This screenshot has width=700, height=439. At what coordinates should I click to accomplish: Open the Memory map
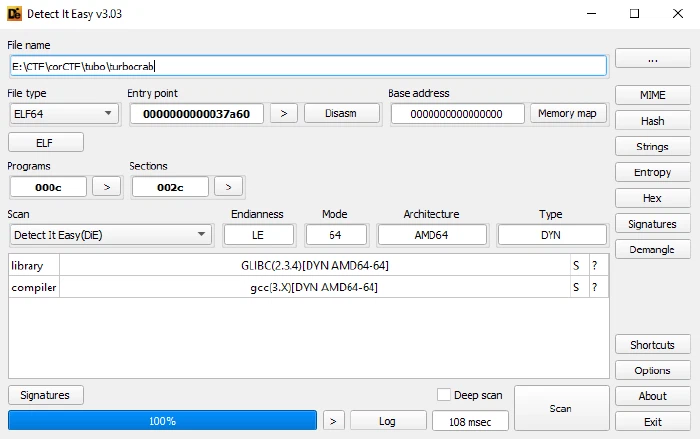[567, 113]
